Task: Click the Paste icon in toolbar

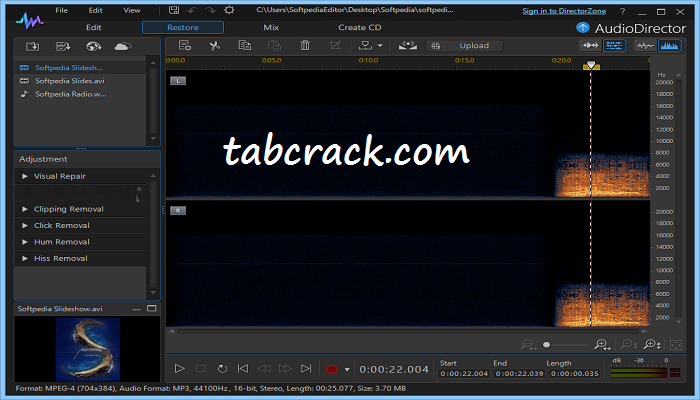Action: (x=274, y=46)
